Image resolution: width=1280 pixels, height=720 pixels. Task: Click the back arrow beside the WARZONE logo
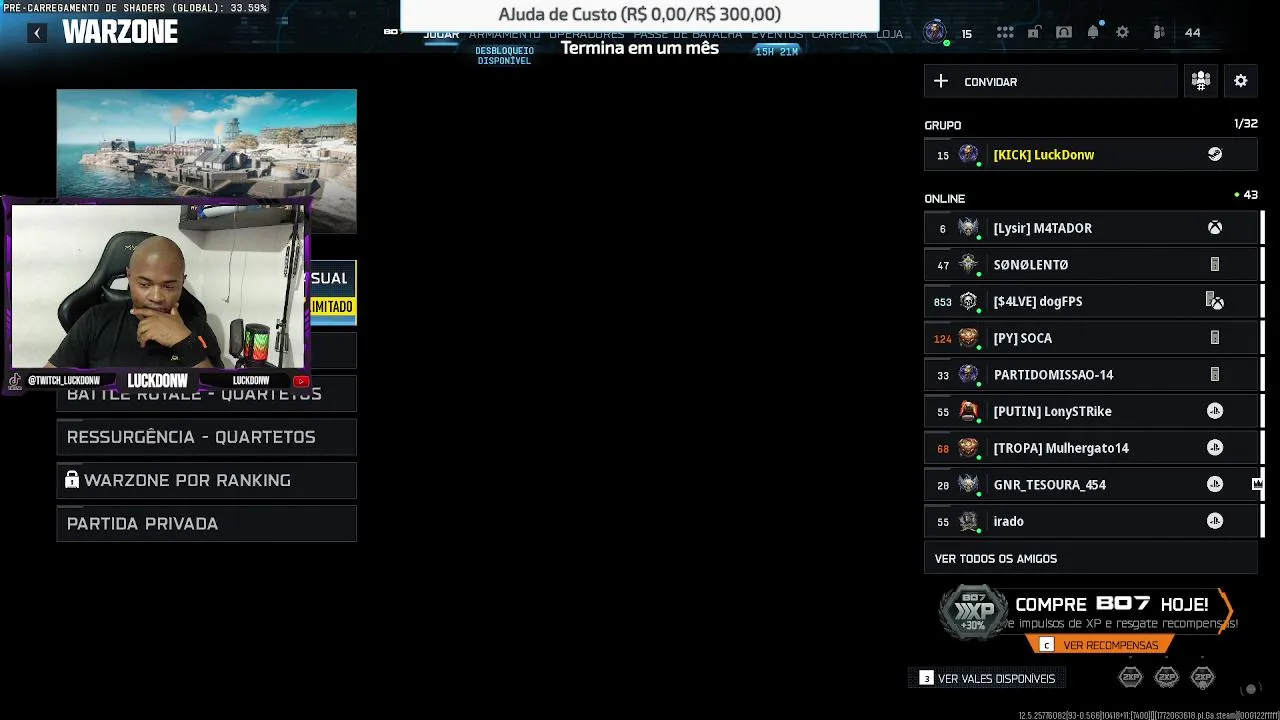coord(37,33)
